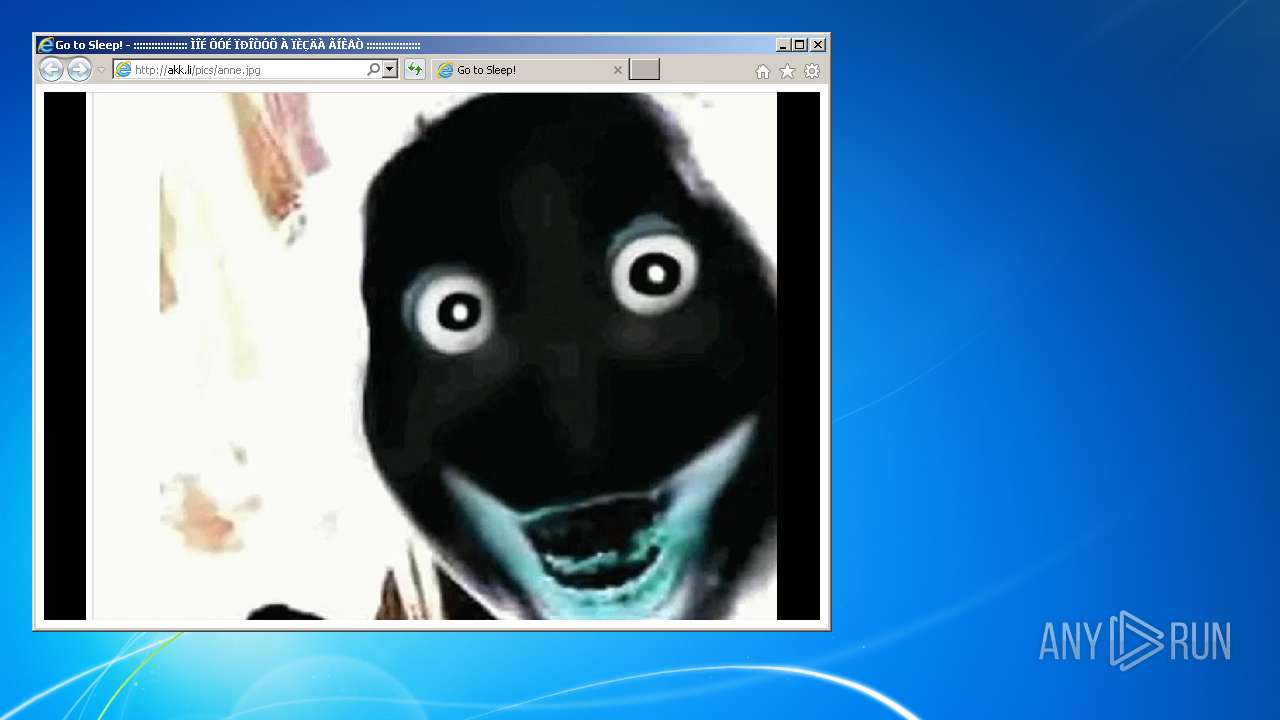Select the 'Go to Sleep!' tab

coord(530,70)
